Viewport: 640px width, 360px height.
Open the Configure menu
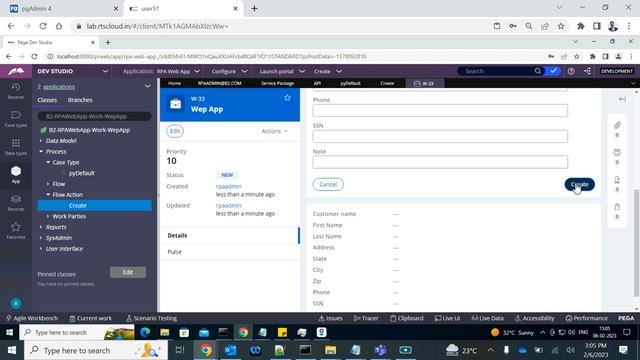coord(229,71)
